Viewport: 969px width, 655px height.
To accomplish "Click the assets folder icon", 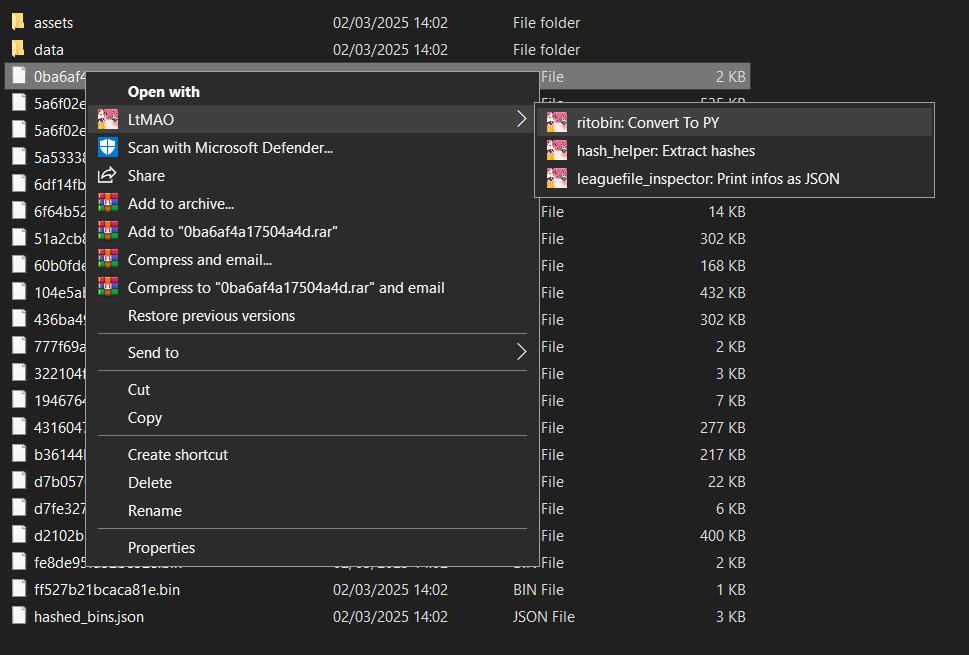I will click(18, 22).
